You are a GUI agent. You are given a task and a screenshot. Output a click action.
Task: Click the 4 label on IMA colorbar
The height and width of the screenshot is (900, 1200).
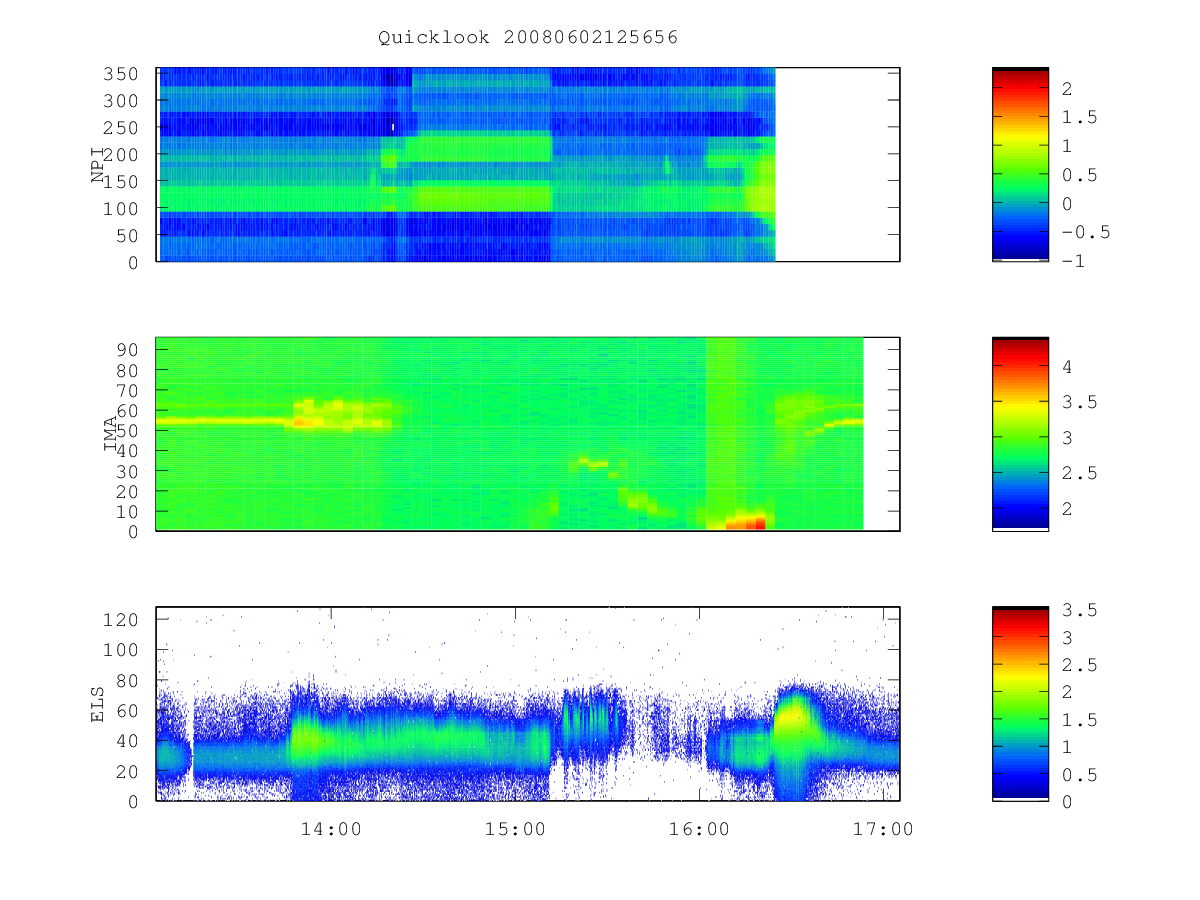pos(1067,367)
